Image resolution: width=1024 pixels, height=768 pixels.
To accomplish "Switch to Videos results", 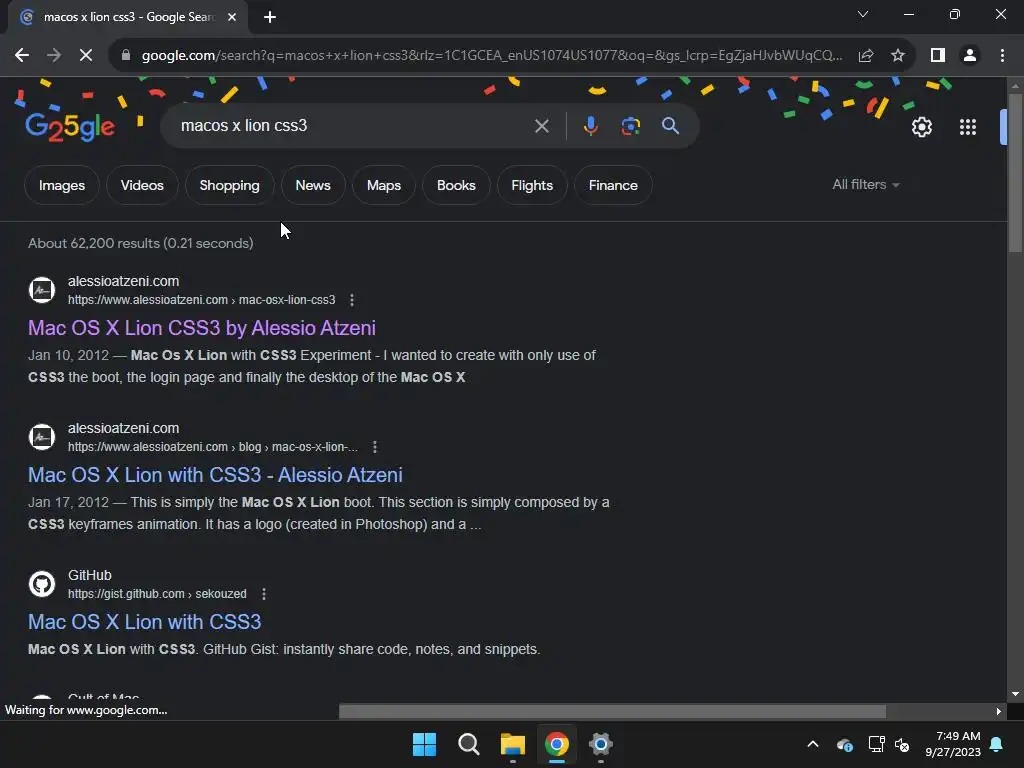I will [142, 185].
